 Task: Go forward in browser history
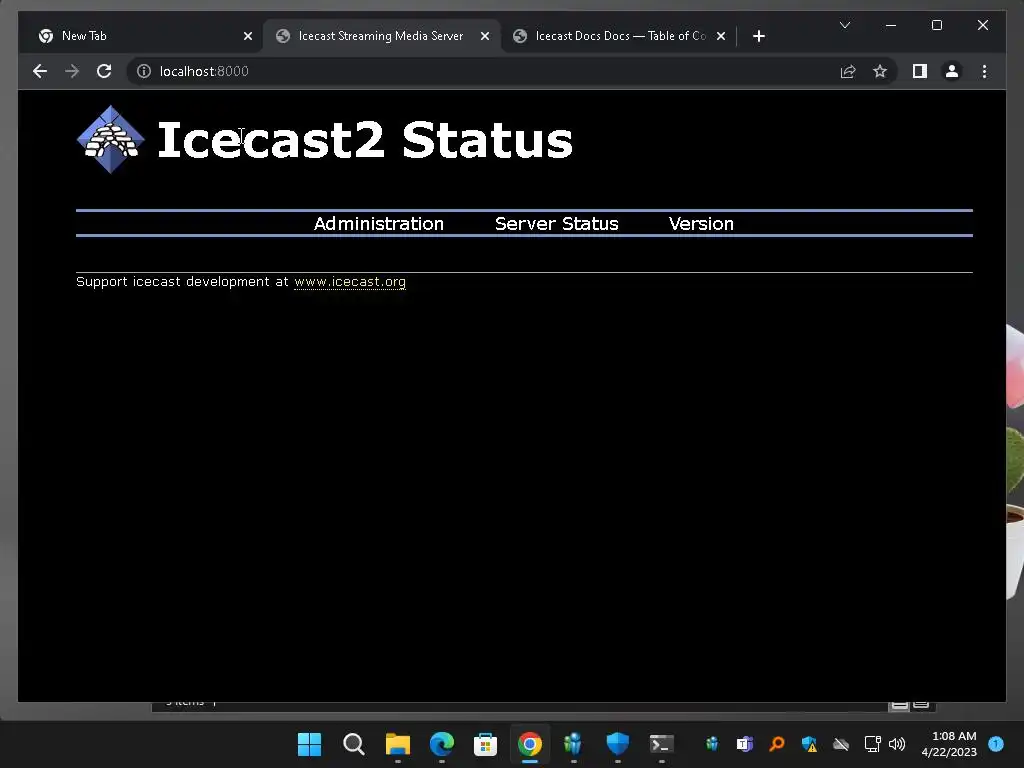pos(72,71)
